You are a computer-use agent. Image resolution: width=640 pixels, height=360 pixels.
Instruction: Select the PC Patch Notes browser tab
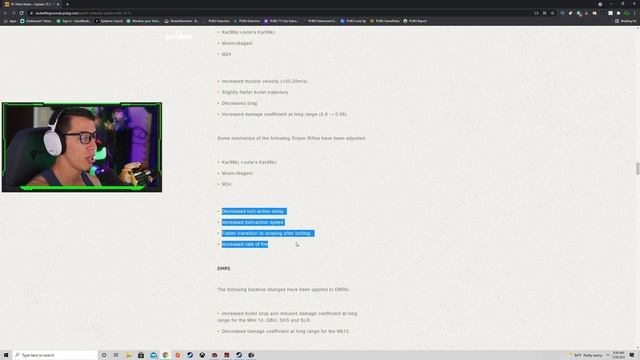pos(31,4)
